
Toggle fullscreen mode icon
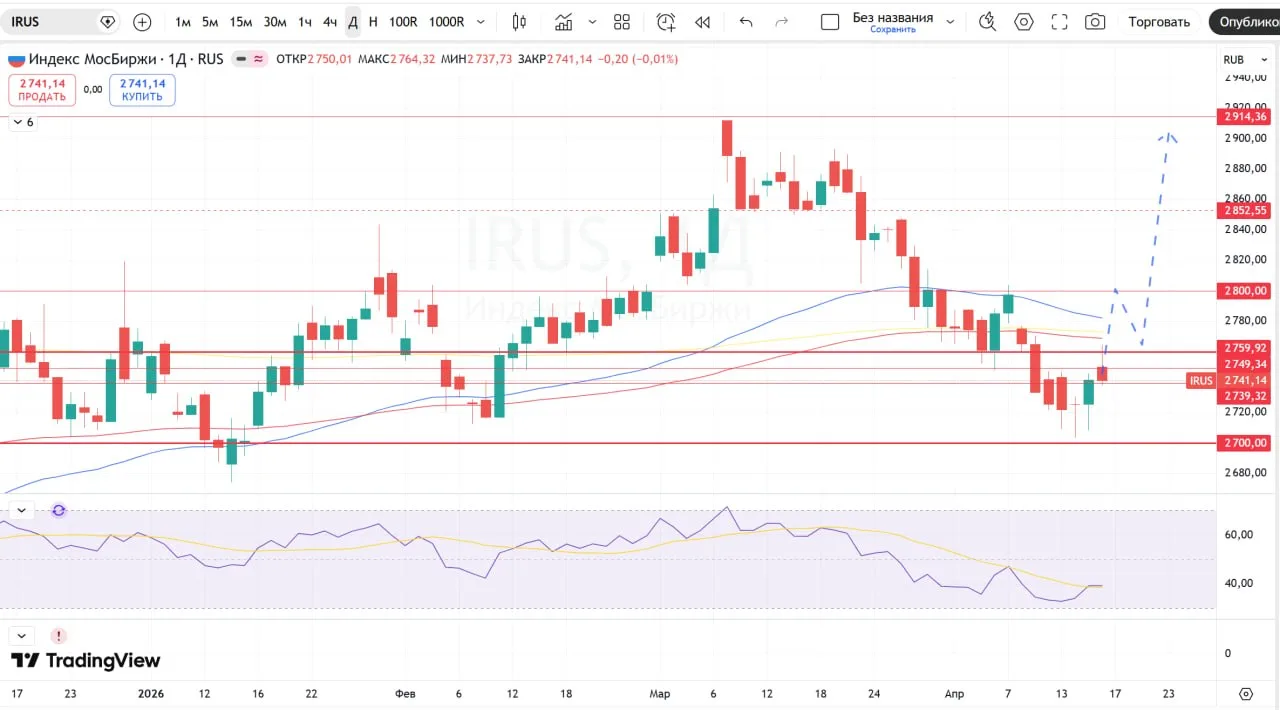1059,21
